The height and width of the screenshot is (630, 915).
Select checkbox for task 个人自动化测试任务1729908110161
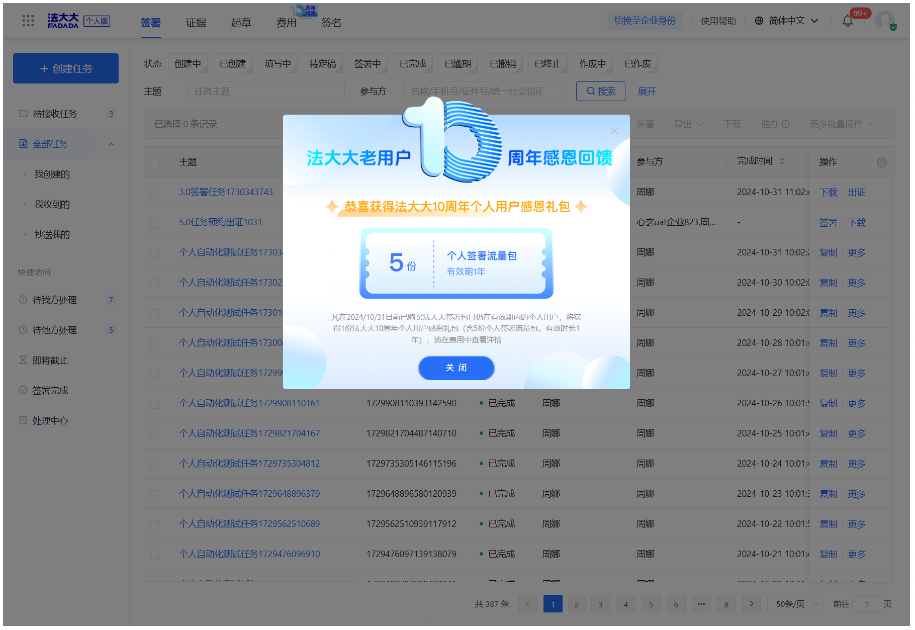pos(155,404)
